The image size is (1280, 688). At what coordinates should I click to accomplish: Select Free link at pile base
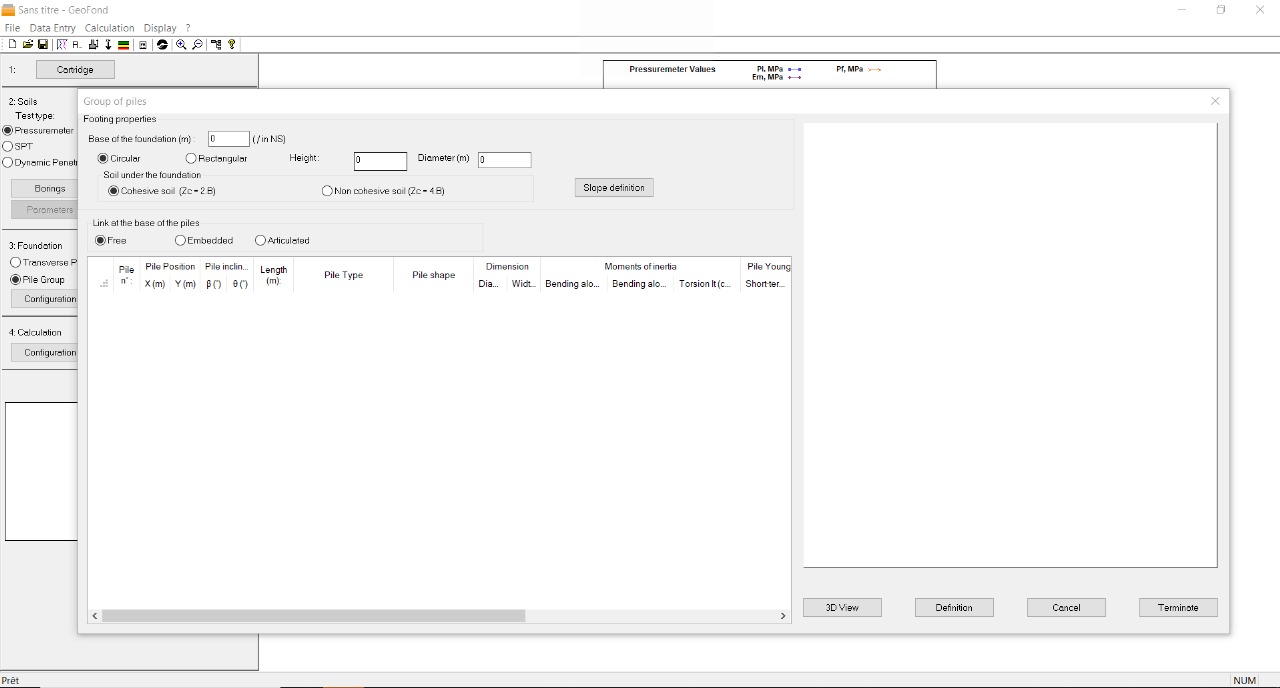pos(111,240)
